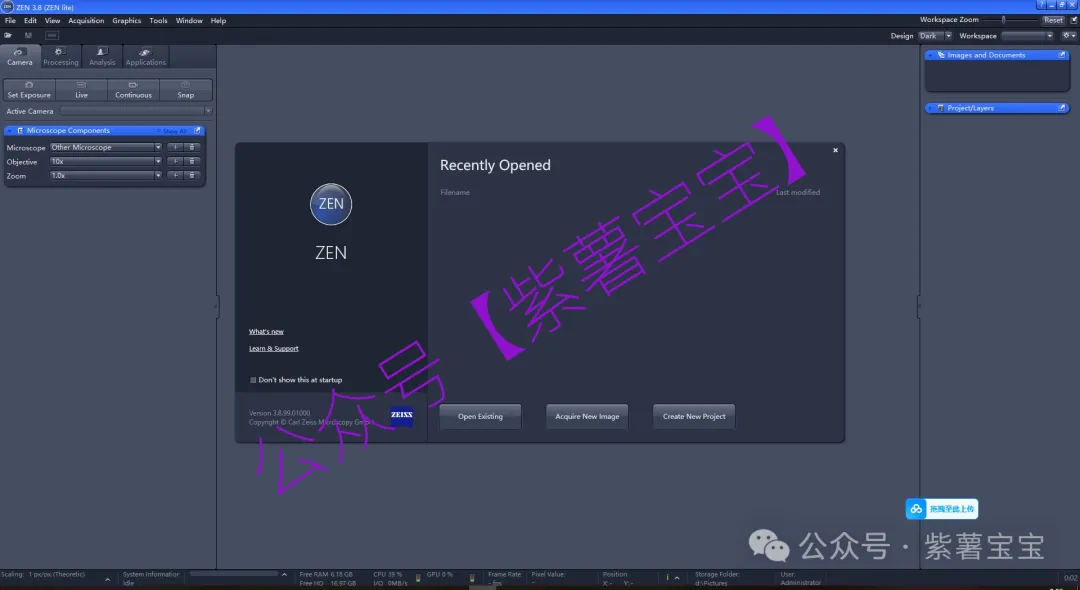1080x590 pixels.
Task: Click the Snap camera button
Action: click(x=185, y=90)
